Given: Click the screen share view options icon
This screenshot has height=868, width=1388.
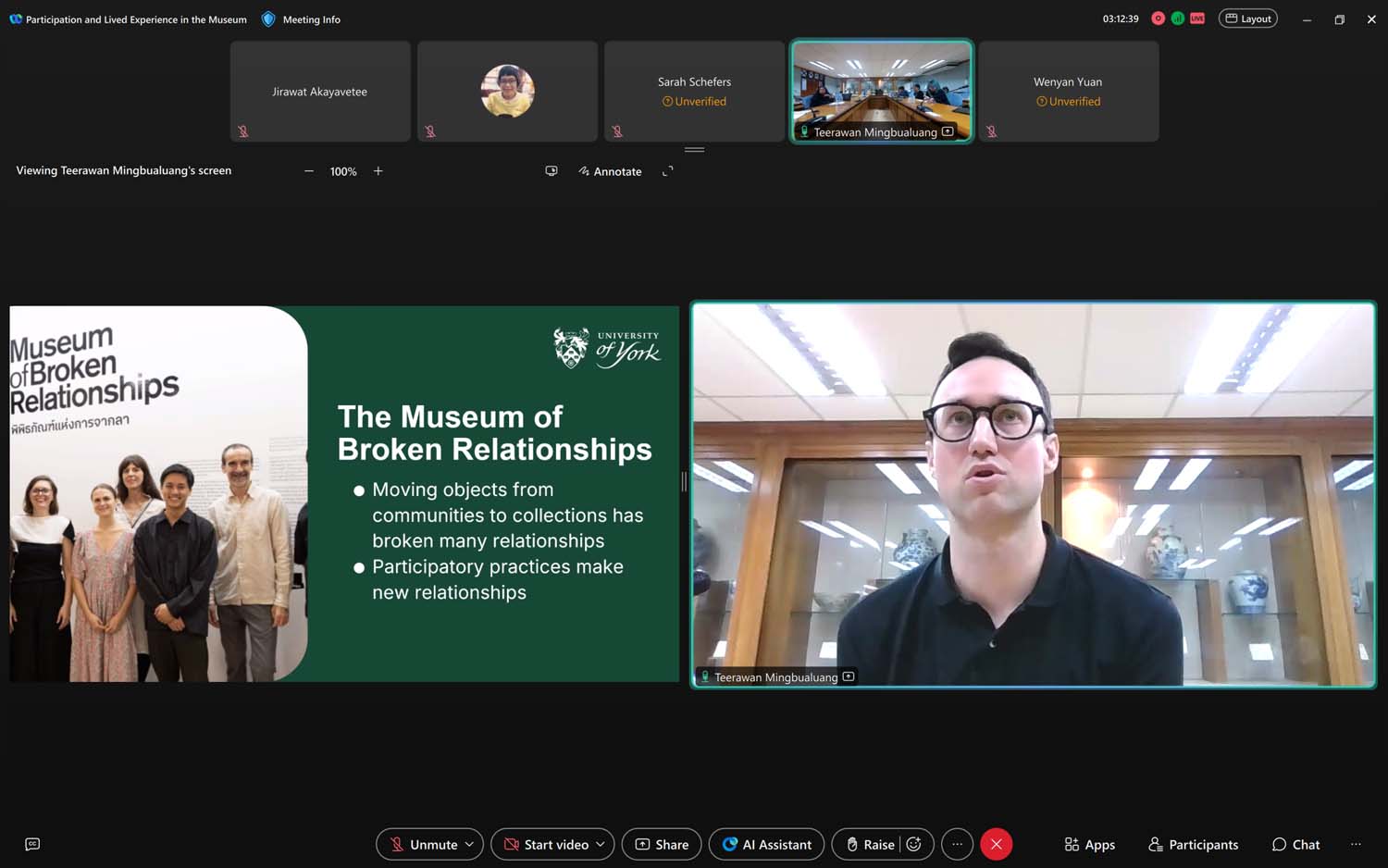Looking at the screenshot, I should click(551, 171).
